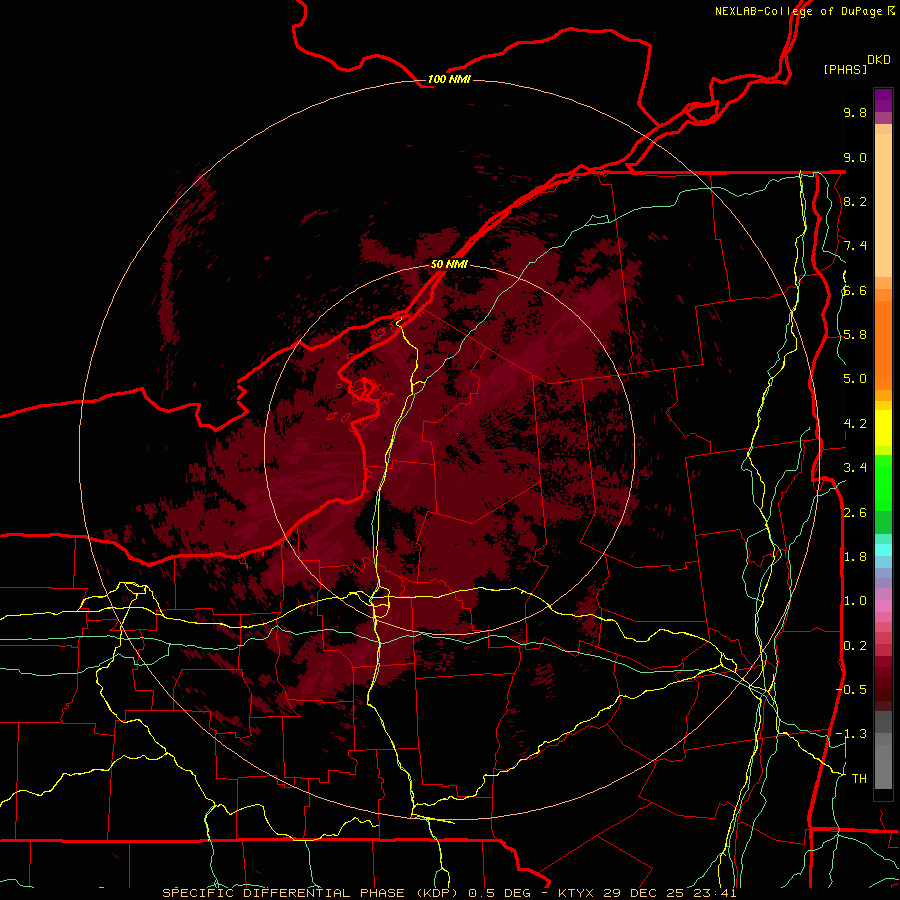Viewport: 900px width, 900px height.
Task: Select the -0.5 value on the color scale
Action: (851, 690)
